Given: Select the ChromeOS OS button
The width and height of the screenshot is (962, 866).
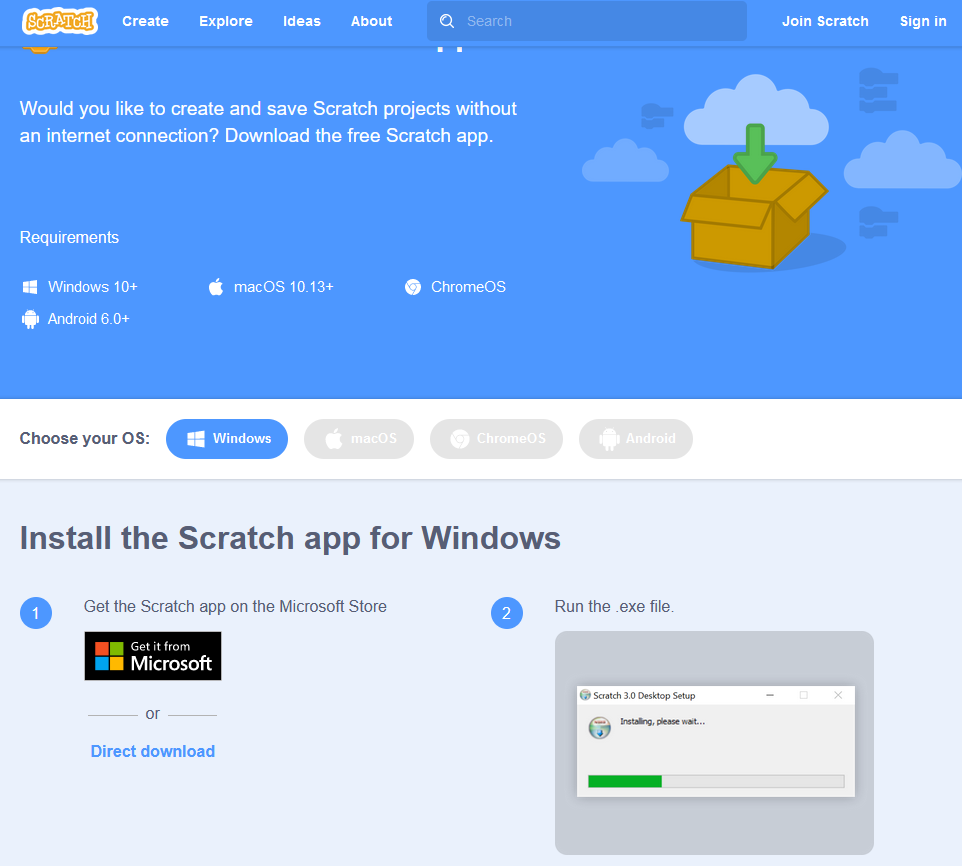Looking at the screenshot, I should click(x=496, y=439).
